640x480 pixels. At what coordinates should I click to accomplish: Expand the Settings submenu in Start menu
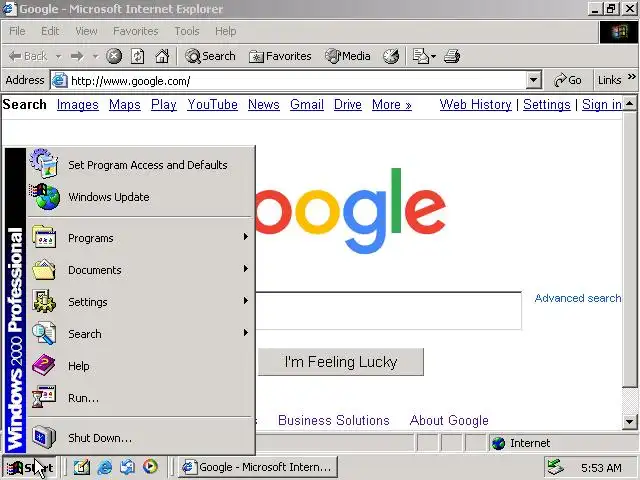point(139,302)
